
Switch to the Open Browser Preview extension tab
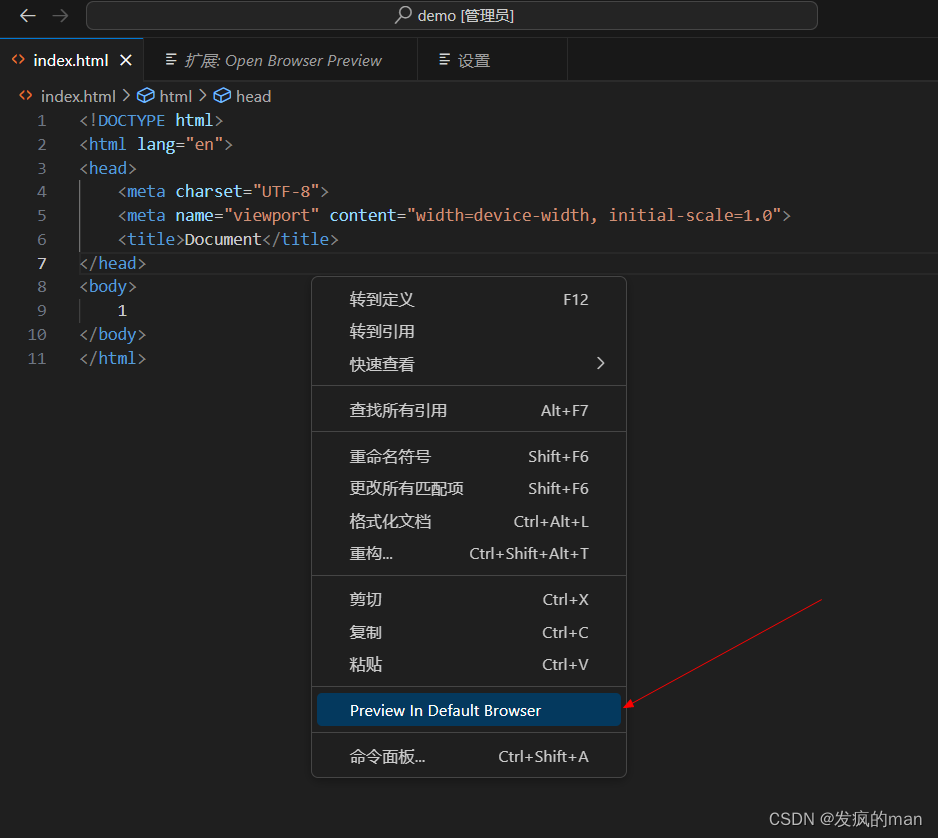point(280,60)
